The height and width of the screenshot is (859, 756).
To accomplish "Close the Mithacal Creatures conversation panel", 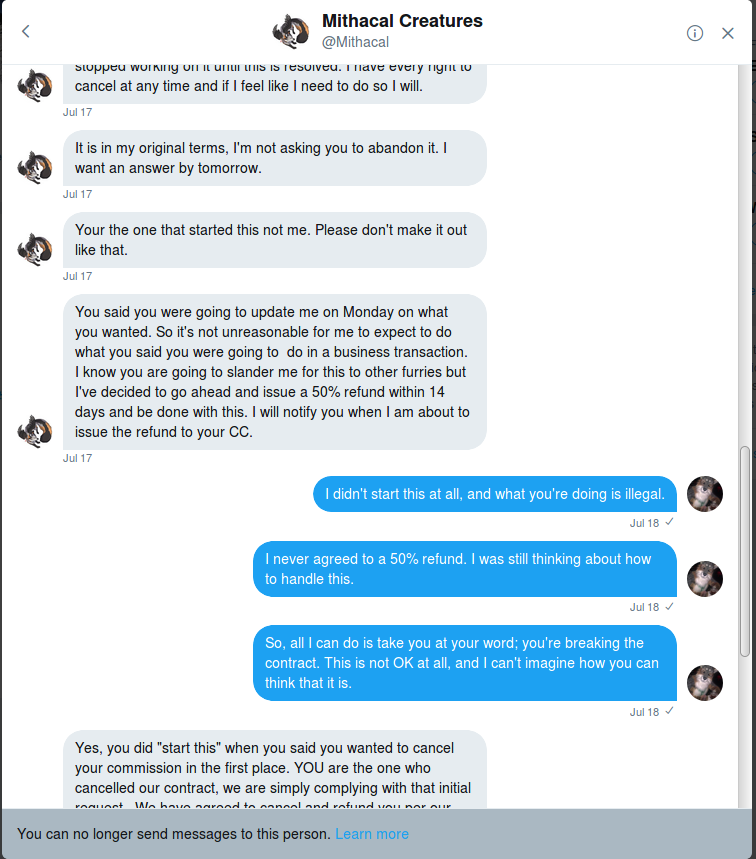I will pos(728,33).
